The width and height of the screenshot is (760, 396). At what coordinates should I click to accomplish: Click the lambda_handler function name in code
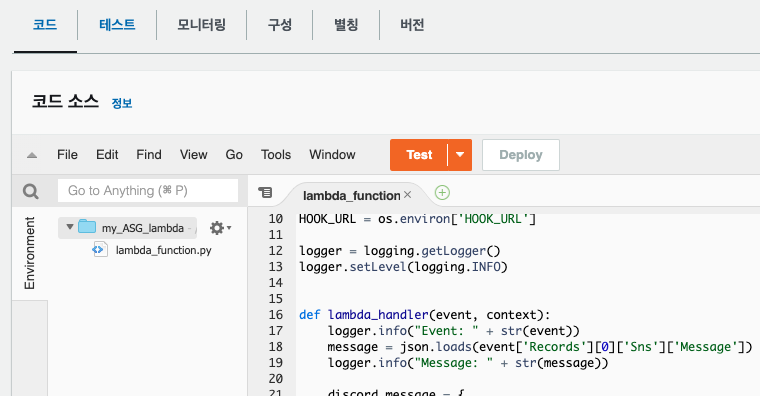[x=378, y=315]
